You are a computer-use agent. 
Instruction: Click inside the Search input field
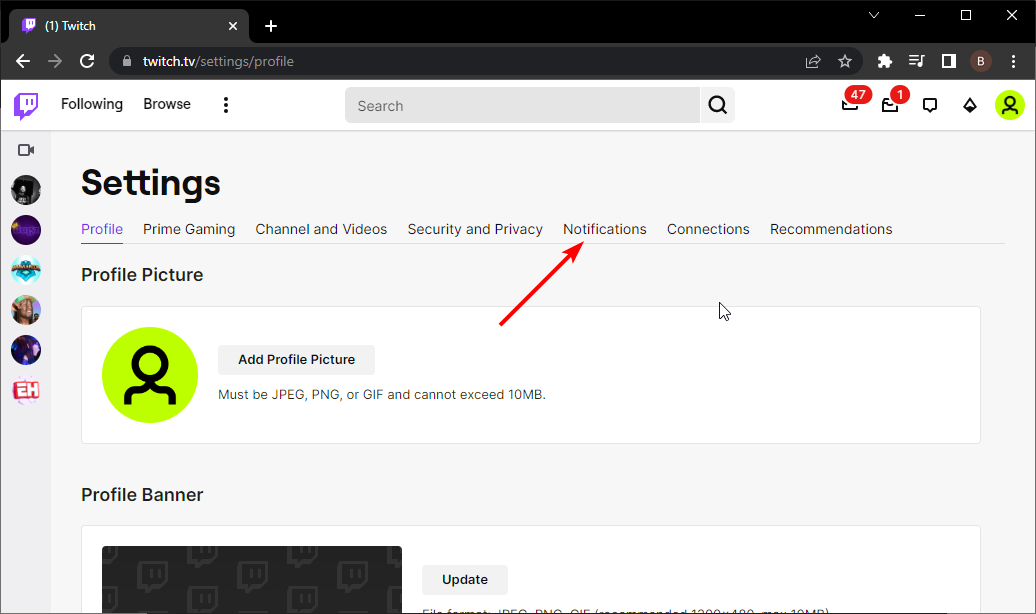click(x=520, y=105)
